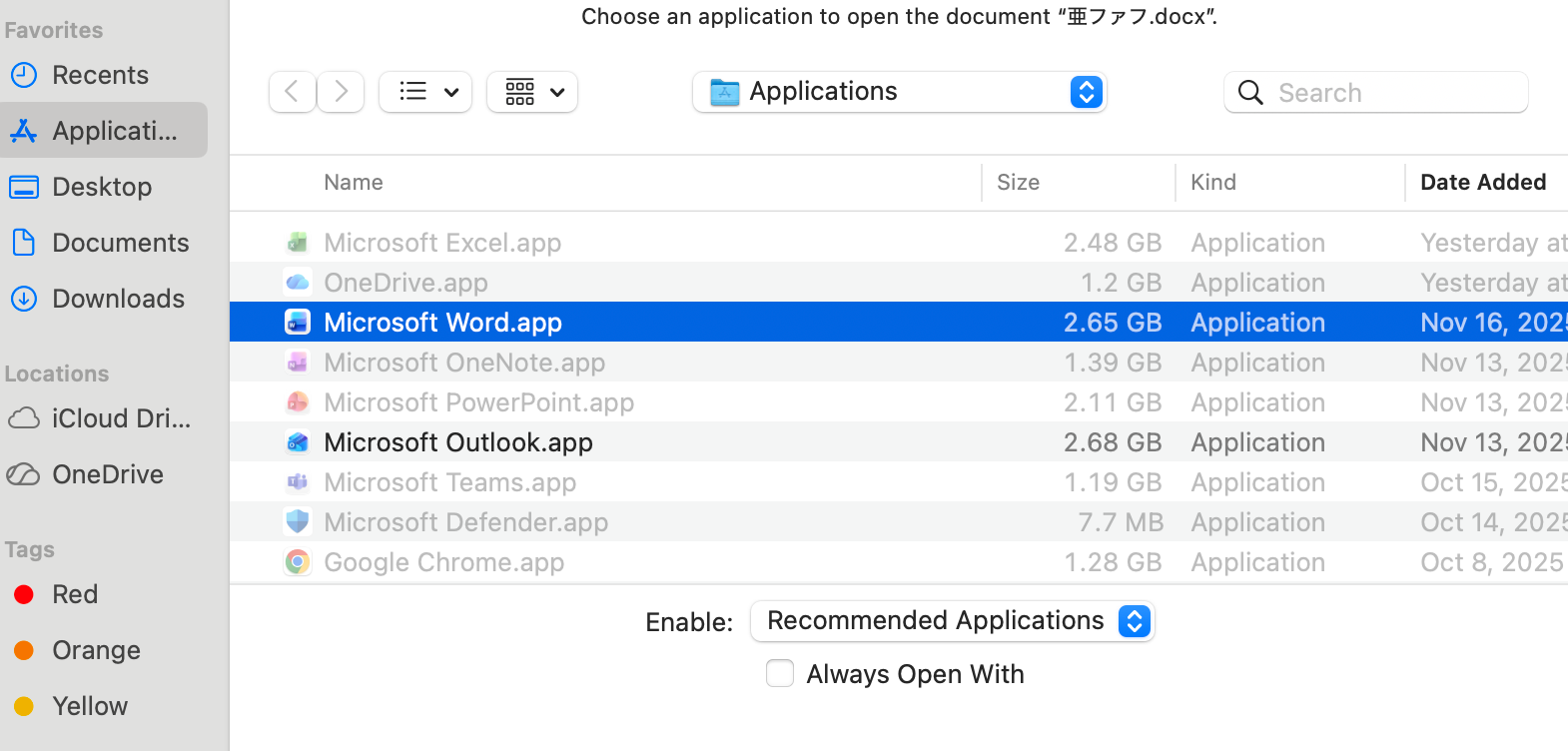Click into the Search field
Screen dimensions: 1568x751
coord(1376,92)
